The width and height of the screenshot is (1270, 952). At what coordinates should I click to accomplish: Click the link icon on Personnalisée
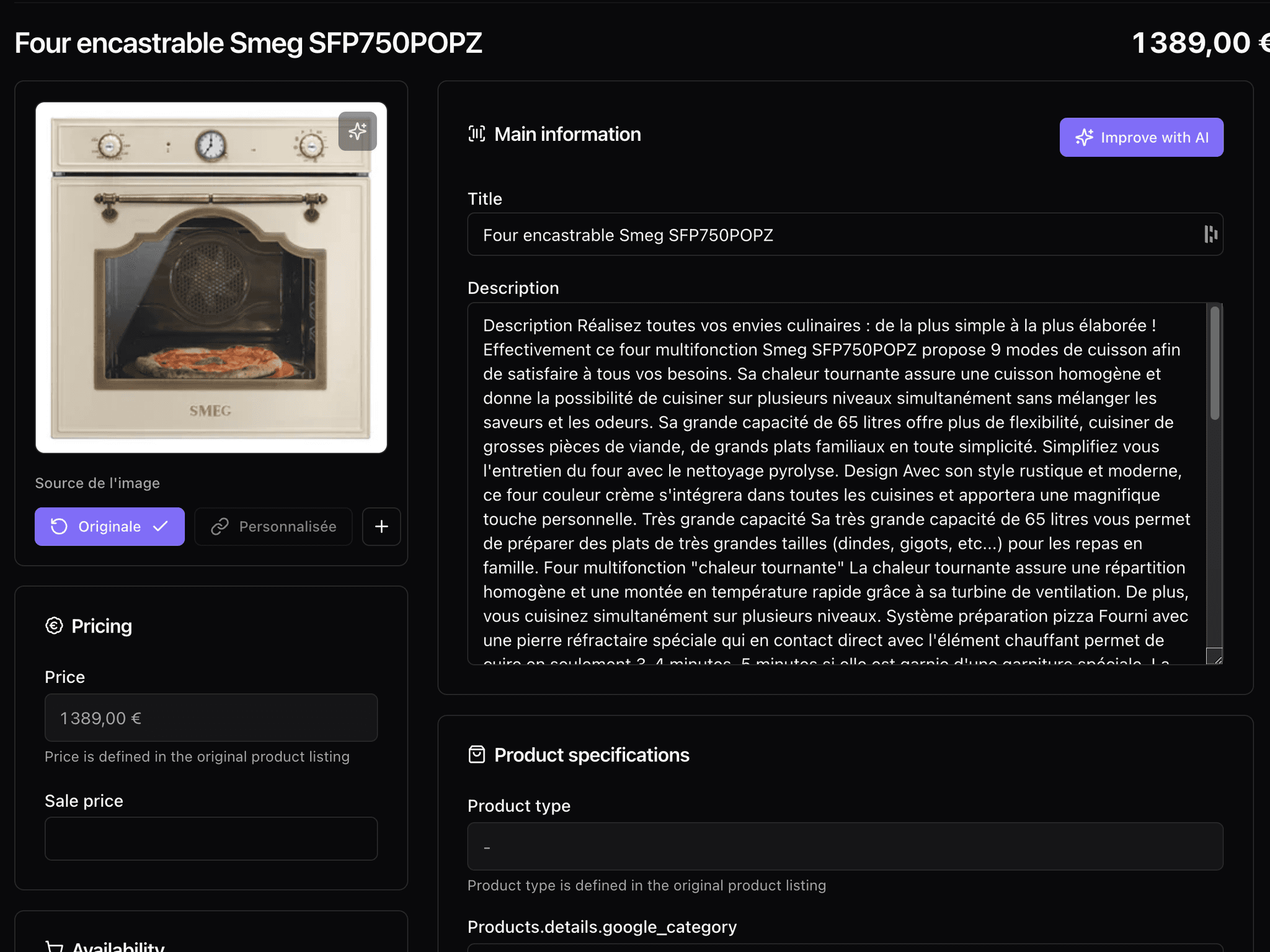click(220, 527)
